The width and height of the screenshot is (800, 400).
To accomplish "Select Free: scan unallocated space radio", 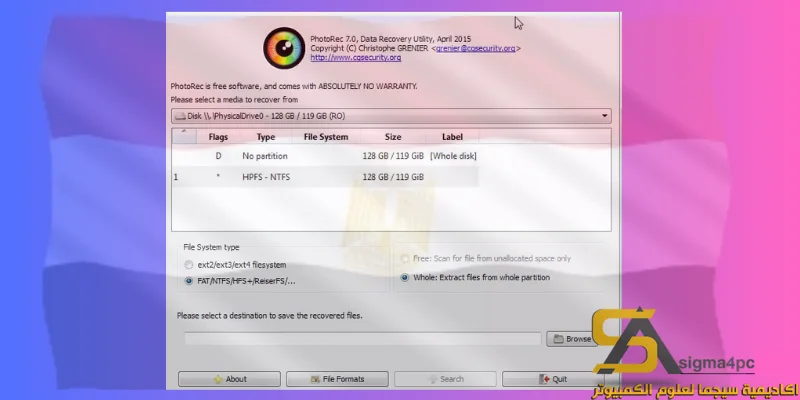I will pyautogui.click(x=405, y=259).
